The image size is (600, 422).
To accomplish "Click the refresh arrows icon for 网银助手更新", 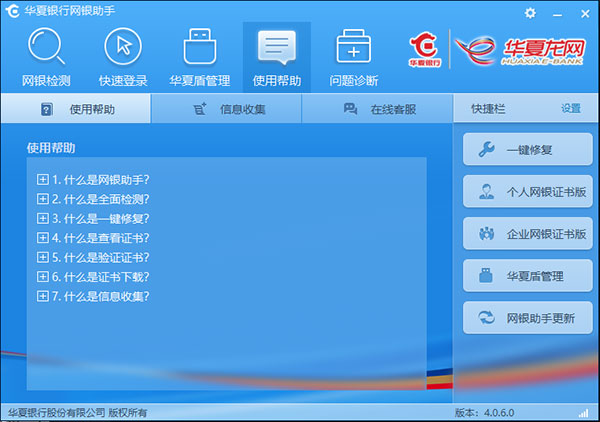I will click(x=486, y=318).
